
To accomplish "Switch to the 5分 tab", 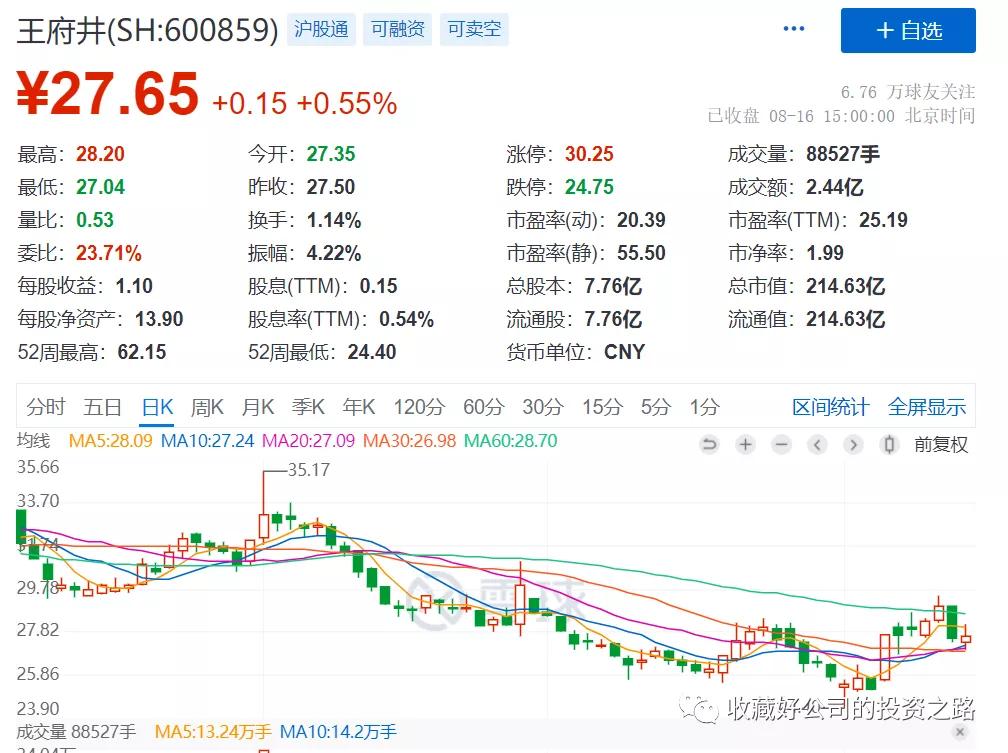I will [x=656, y=407].
